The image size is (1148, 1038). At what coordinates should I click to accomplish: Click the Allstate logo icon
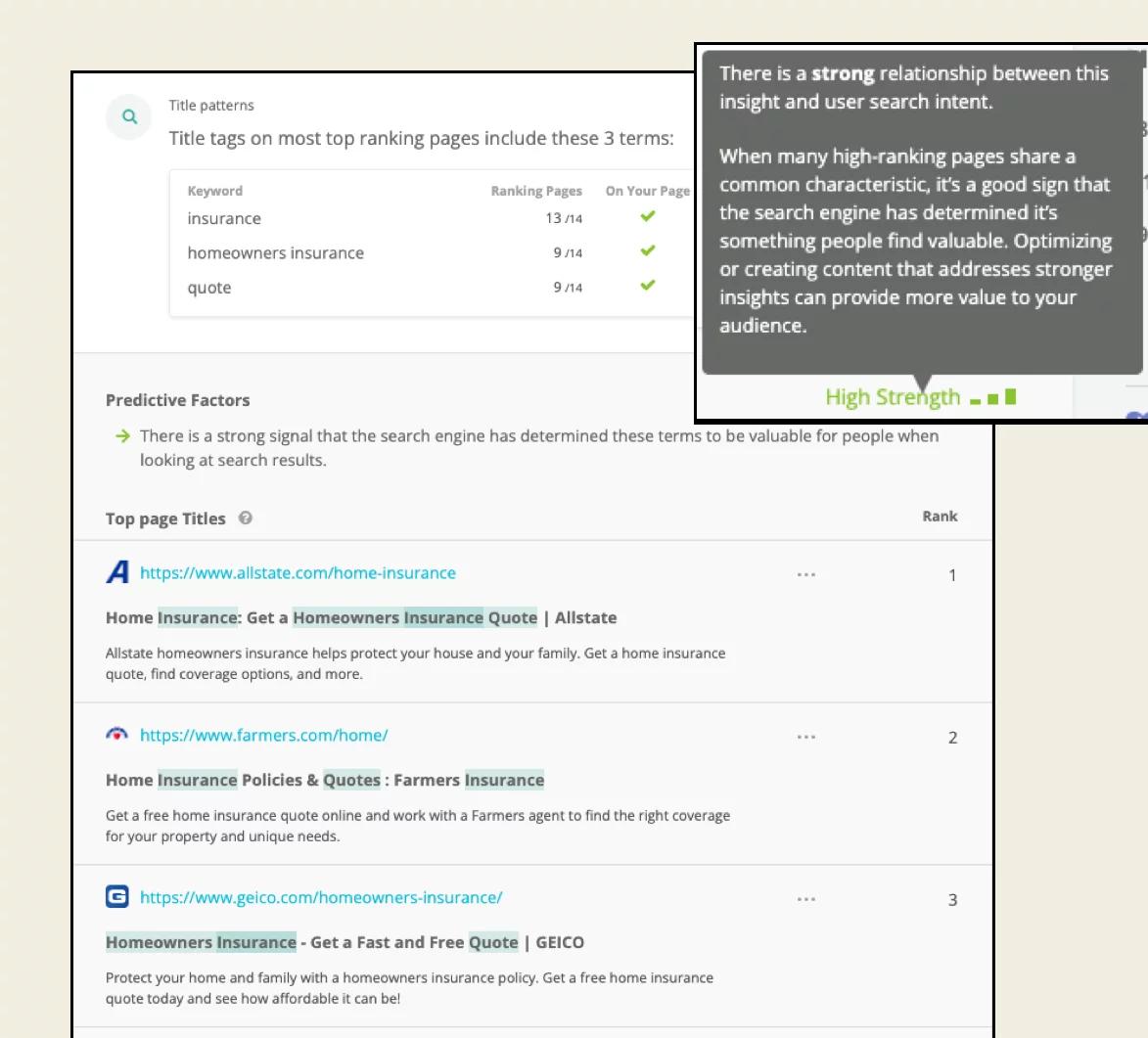point(117,572)
